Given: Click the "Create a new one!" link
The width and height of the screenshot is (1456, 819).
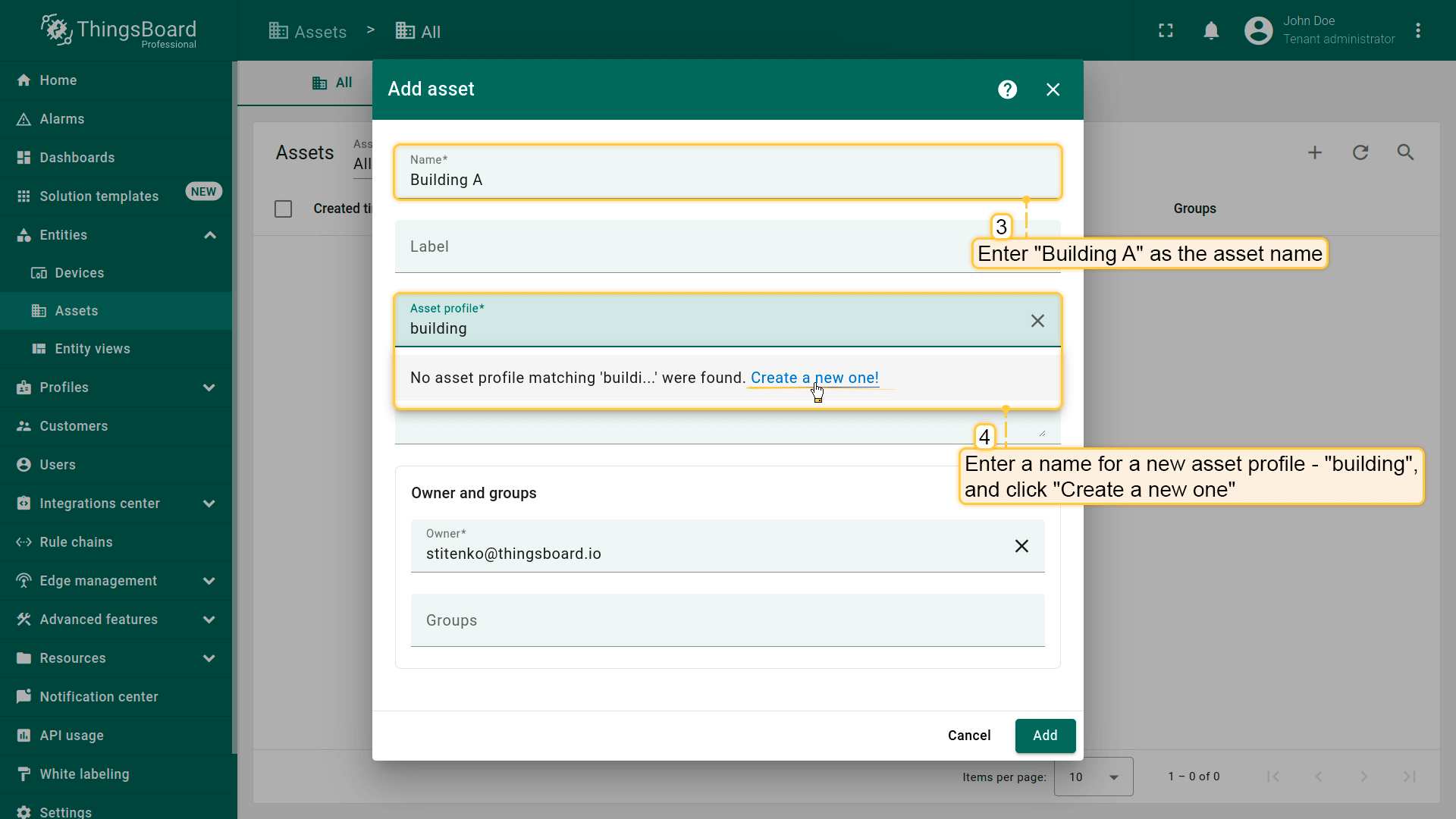Looking at the screenshot, I should click(814, 378).
